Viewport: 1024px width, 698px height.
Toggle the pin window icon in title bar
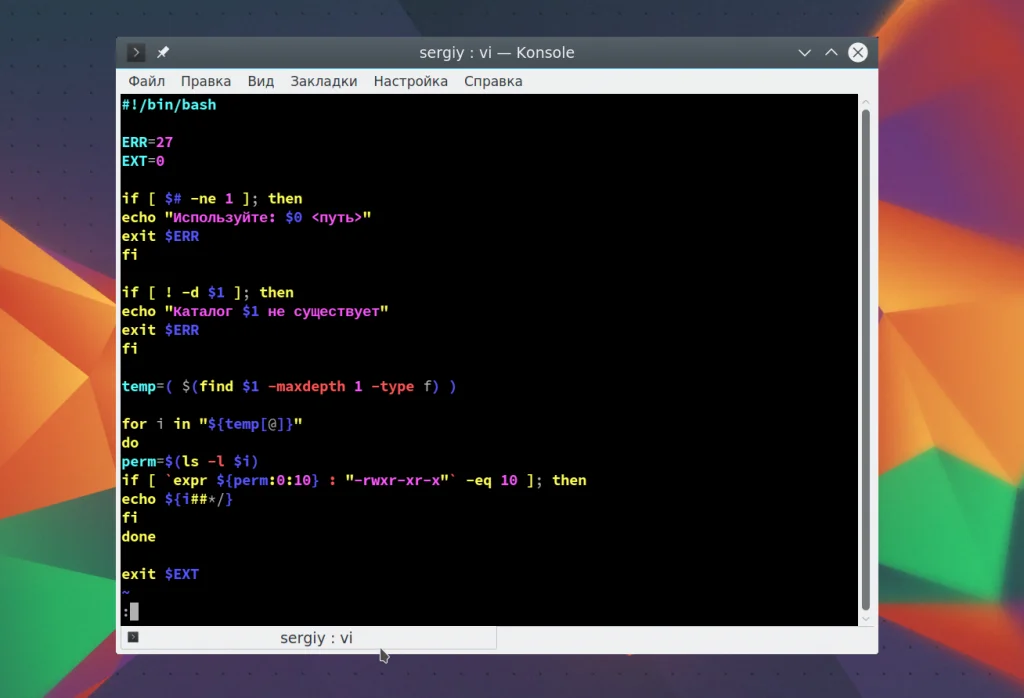click(x=163, y=53)
